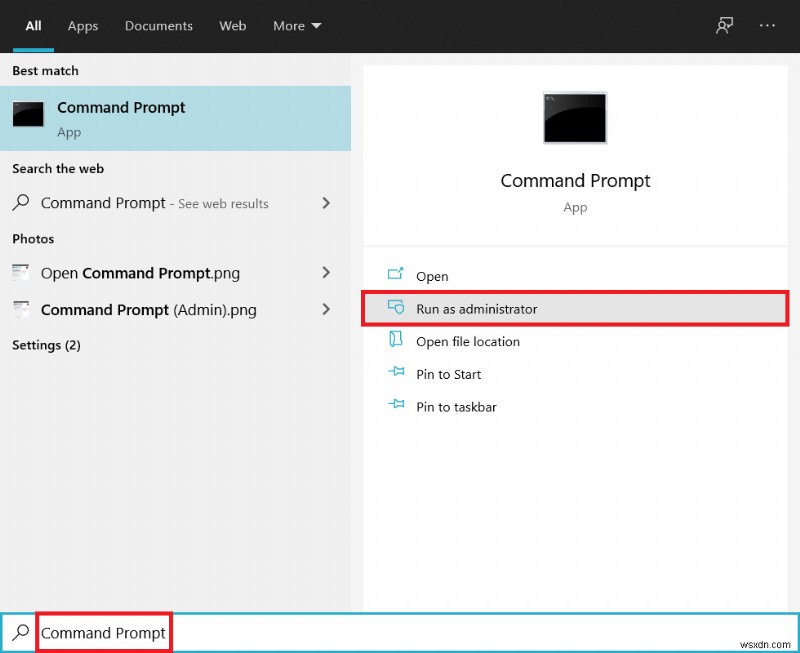
Task: Pin Command Prompt to Start
Action: [446, 374]
